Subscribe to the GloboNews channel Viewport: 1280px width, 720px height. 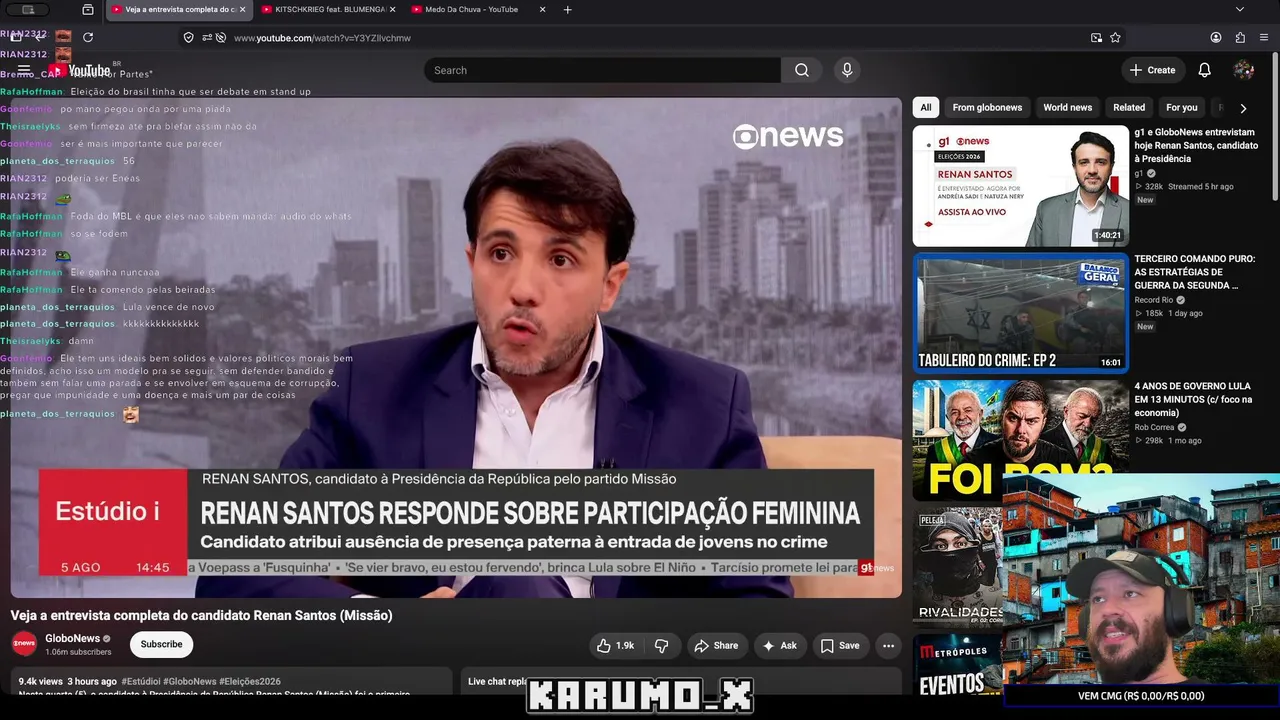point(161,644)
